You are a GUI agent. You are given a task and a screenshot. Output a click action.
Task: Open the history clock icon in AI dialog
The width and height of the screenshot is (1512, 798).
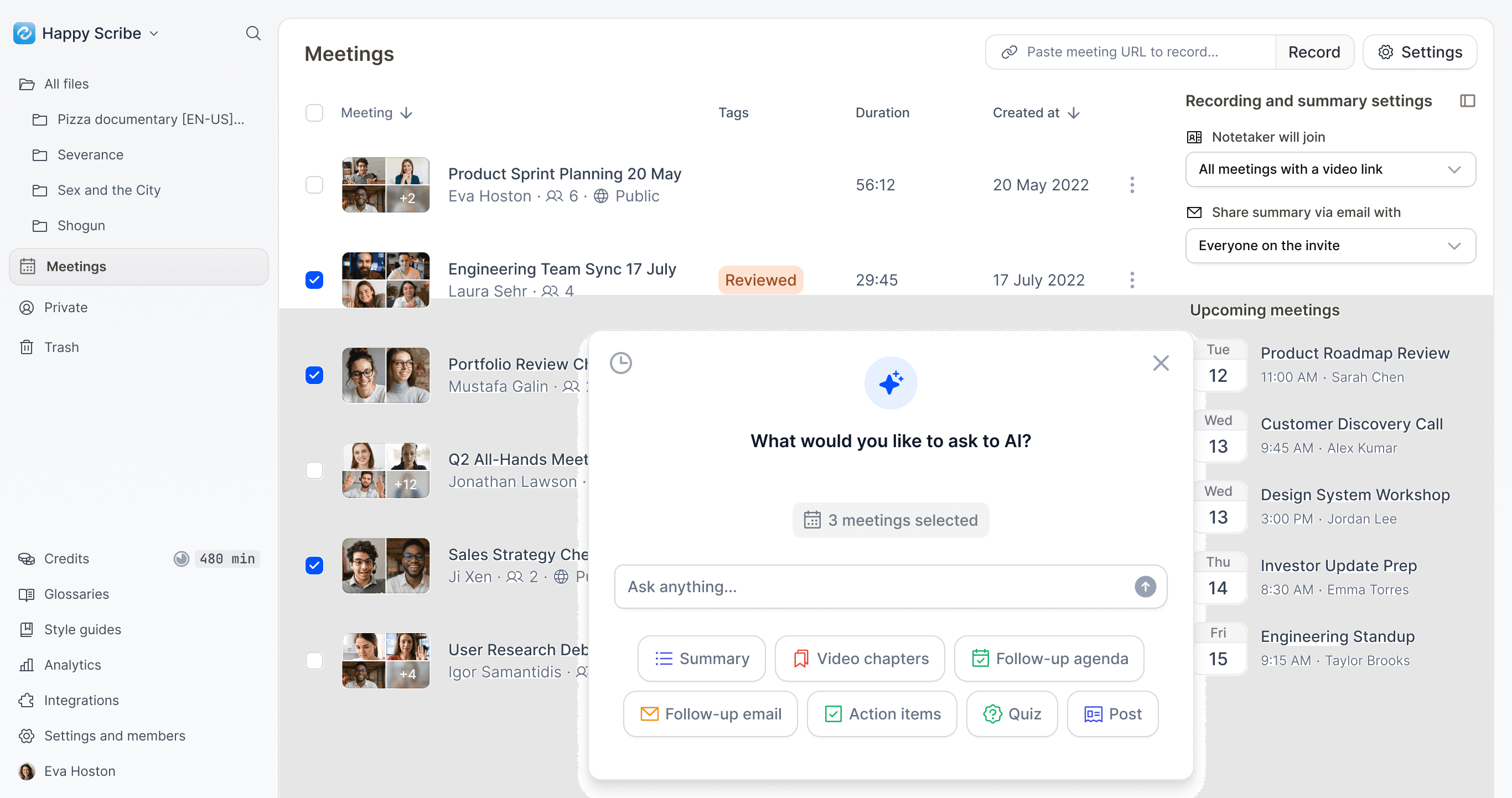620,363
